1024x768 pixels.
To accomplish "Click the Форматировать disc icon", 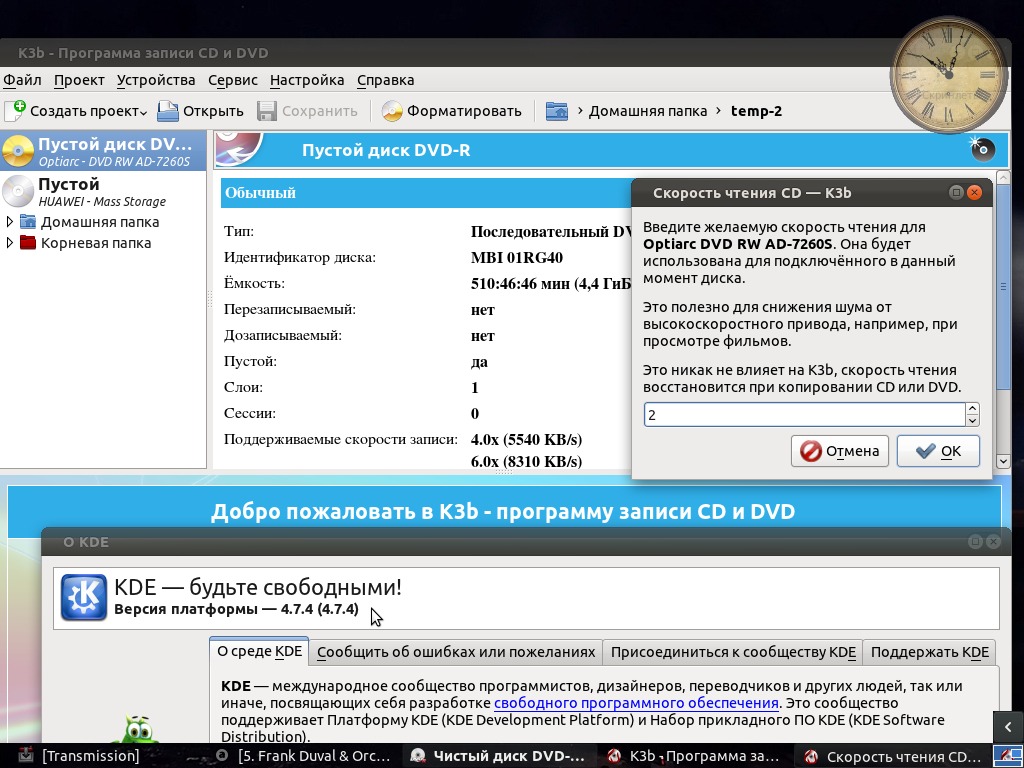I will [x=392, y=111].
